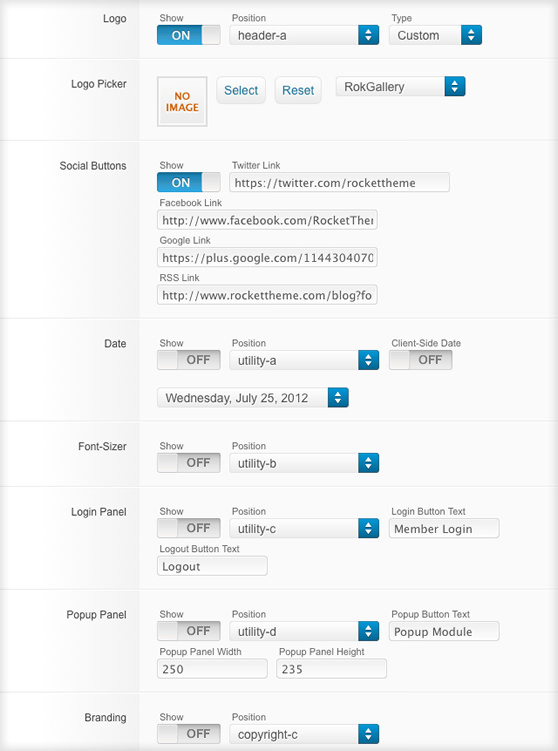The width and height of the screenshot is (558, 751).
Task: Toggle off Social Buttons Show switch
Action: (x=189, y=182)
